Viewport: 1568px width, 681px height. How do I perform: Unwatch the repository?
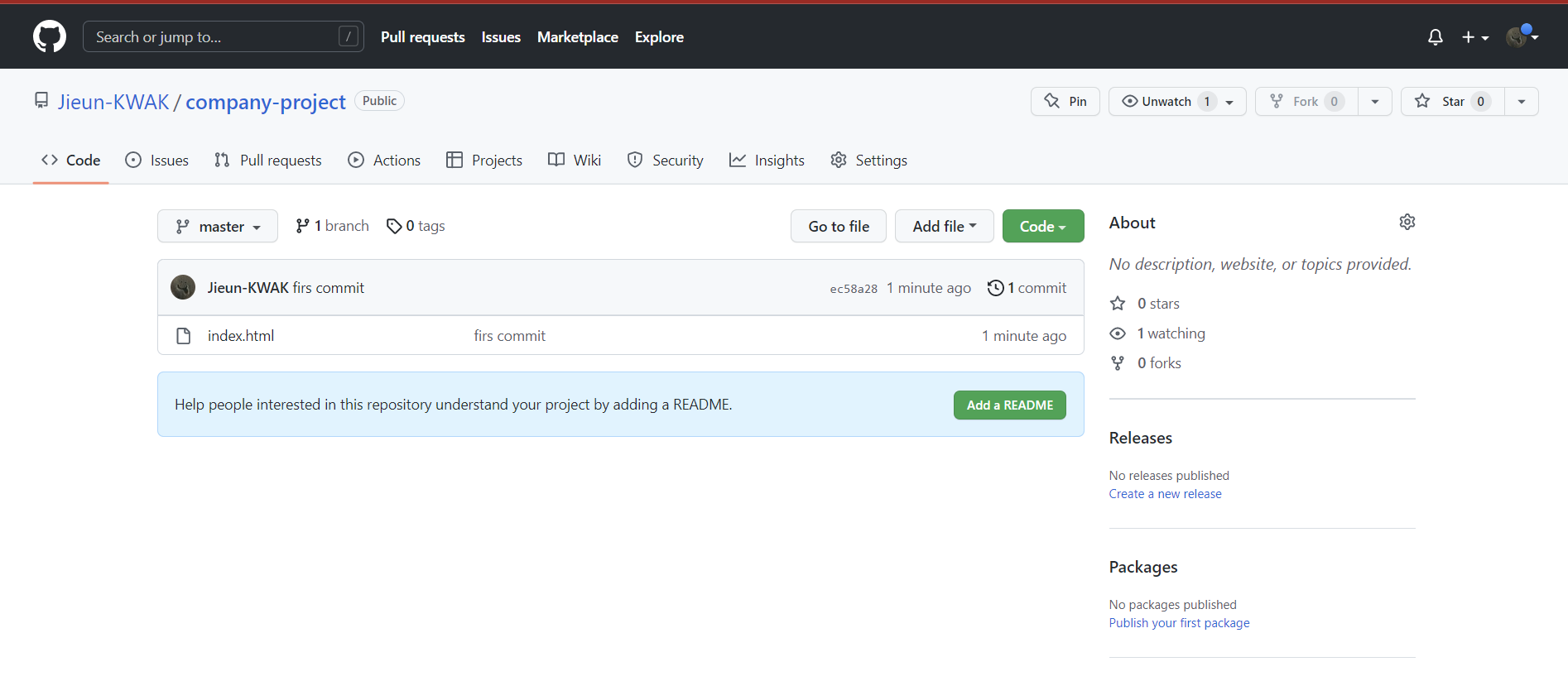click(1177, 102)
